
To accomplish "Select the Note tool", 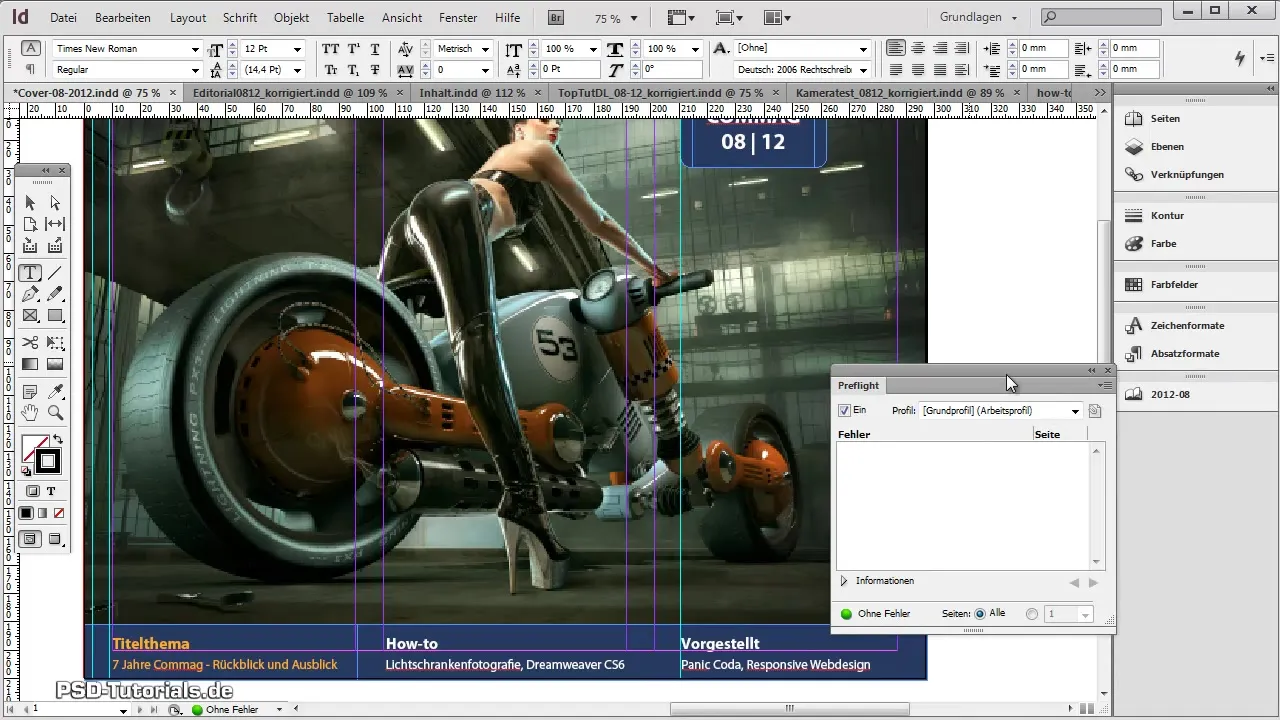I will pyautogui.click(x=30, y=391).
